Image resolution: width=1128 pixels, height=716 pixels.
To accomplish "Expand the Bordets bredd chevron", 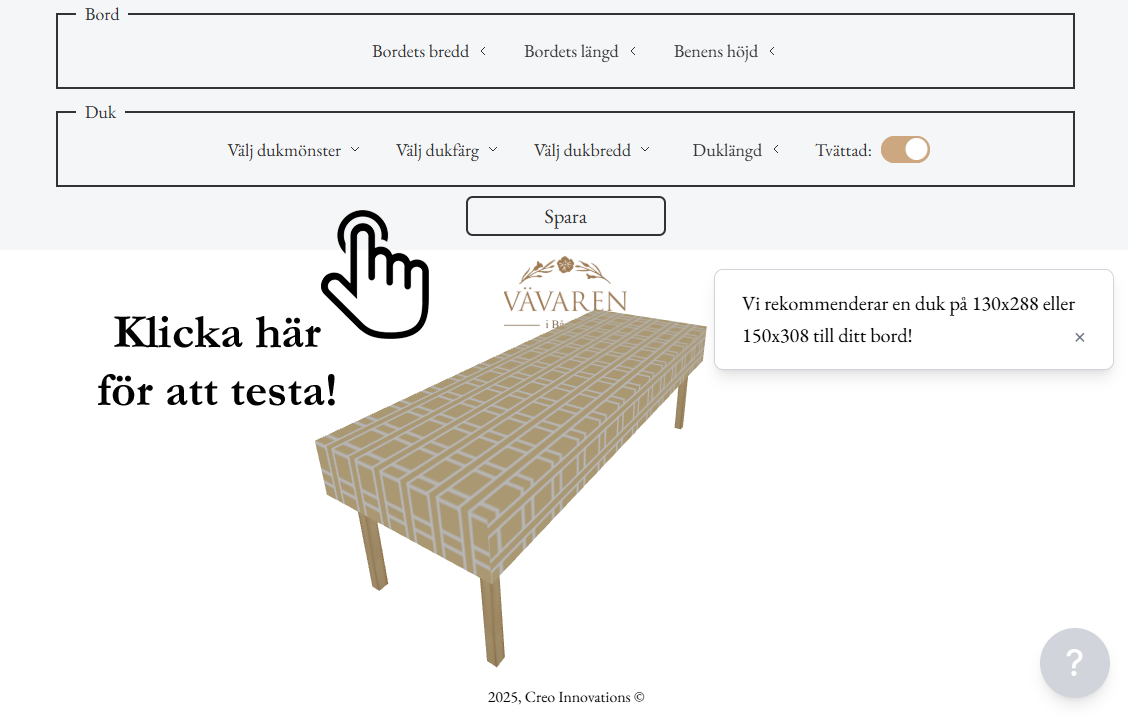I will point(483,51).
